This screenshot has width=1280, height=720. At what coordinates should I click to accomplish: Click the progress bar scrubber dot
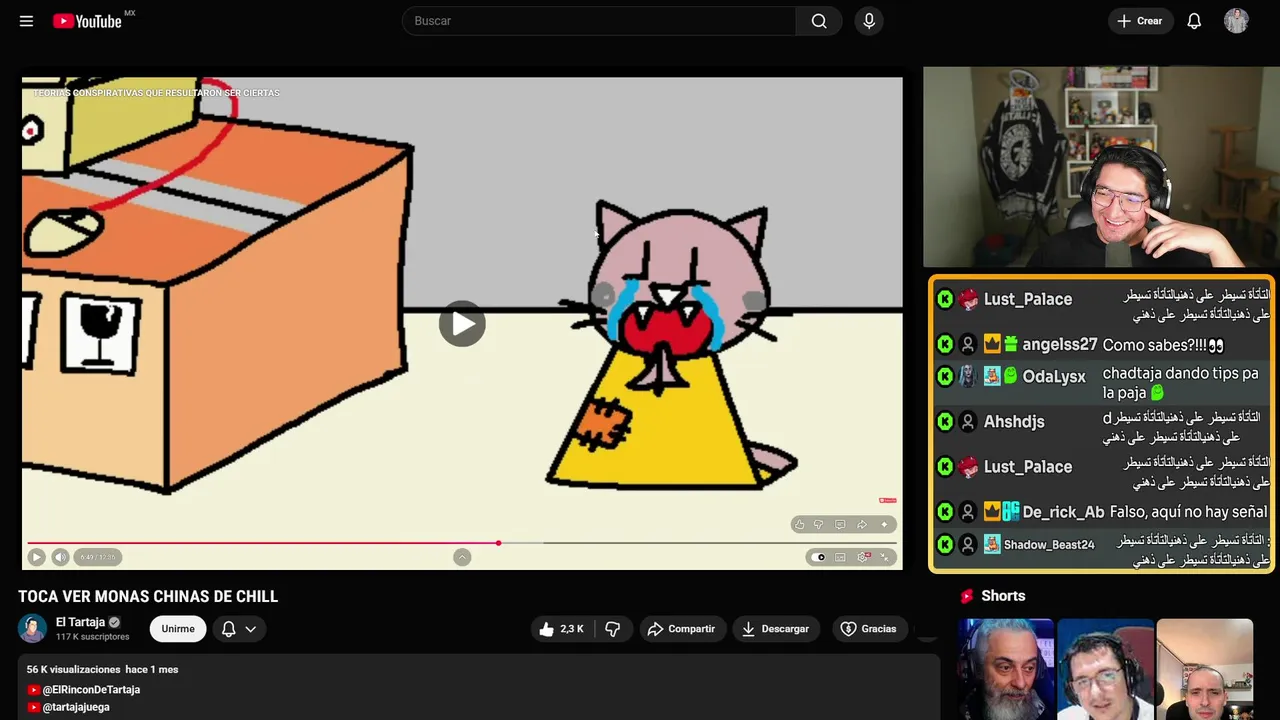(498, 543)
